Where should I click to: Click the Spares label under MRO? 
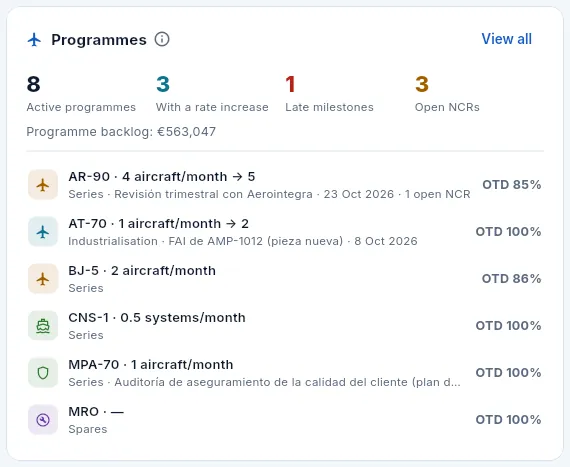(88, 429)
